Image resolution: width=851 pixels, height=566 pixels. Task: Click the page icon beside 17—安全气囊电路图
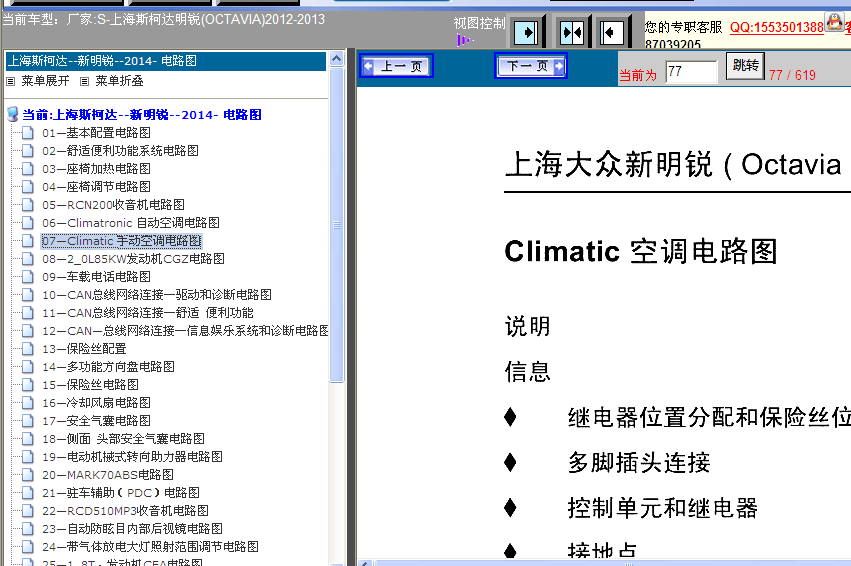point(28,421)
